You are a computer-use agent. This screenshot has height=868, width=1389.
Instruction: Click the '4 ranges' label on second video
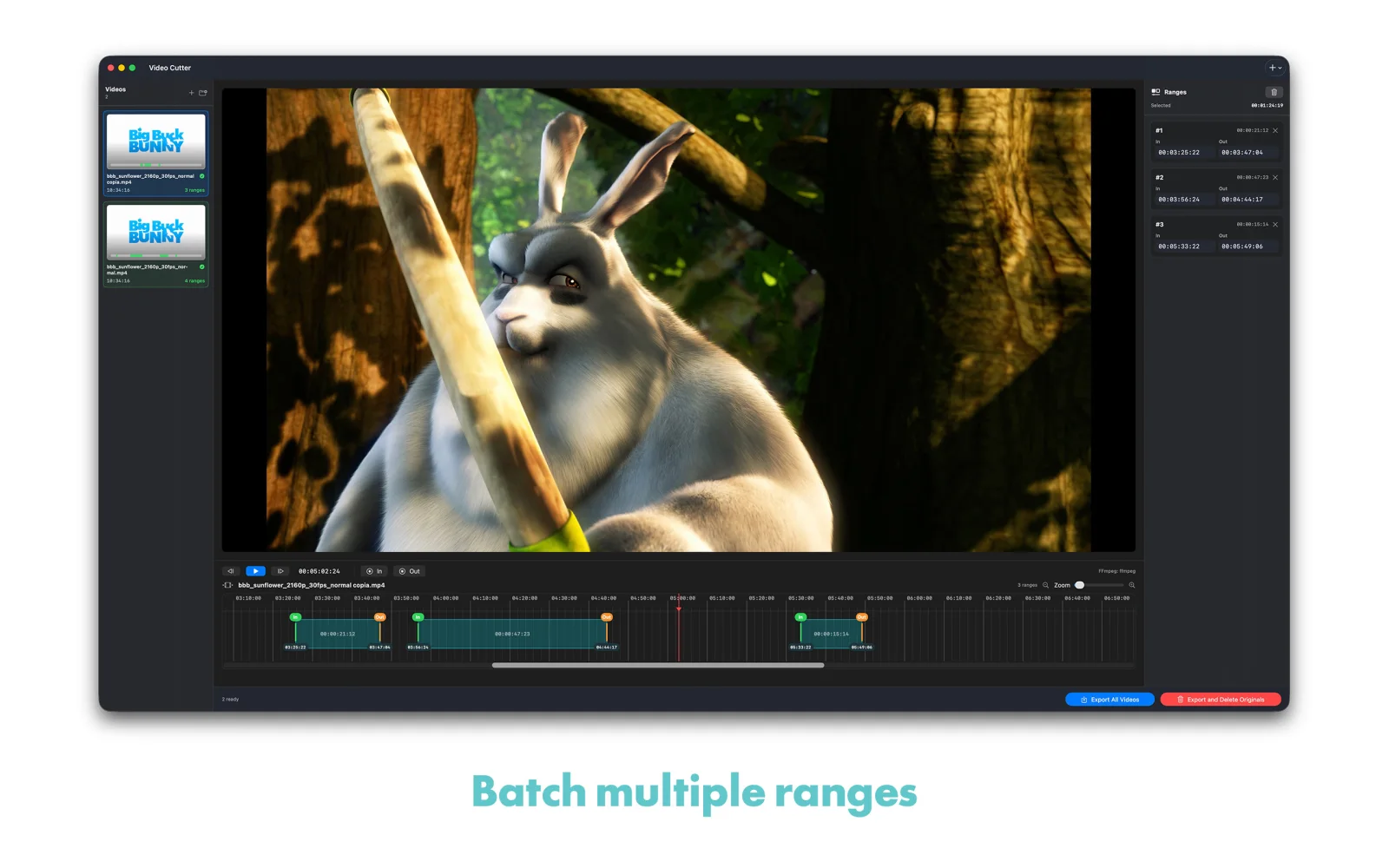(x=194, y=280)
